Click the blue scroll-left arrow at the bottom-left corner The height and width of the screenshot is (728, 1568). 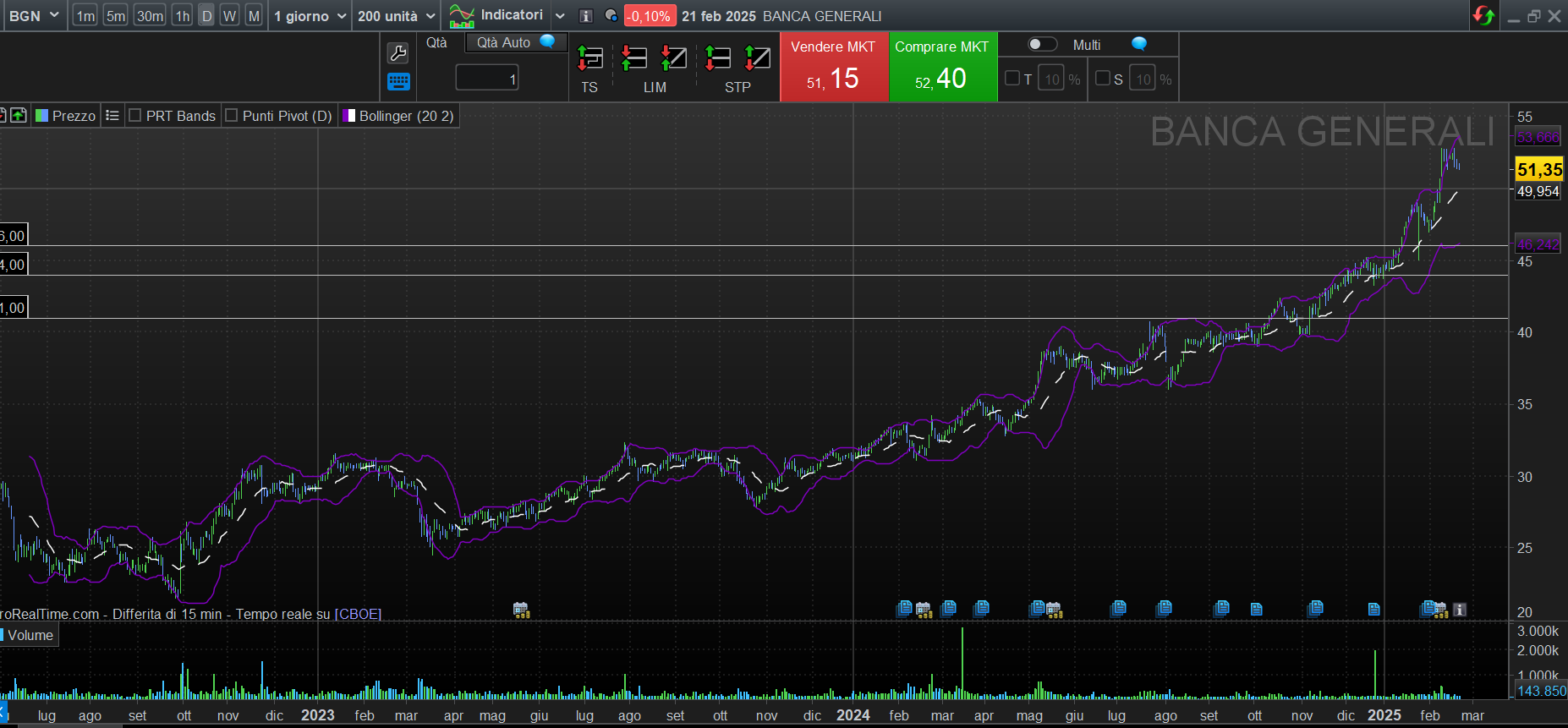click(x=3, y=712)
